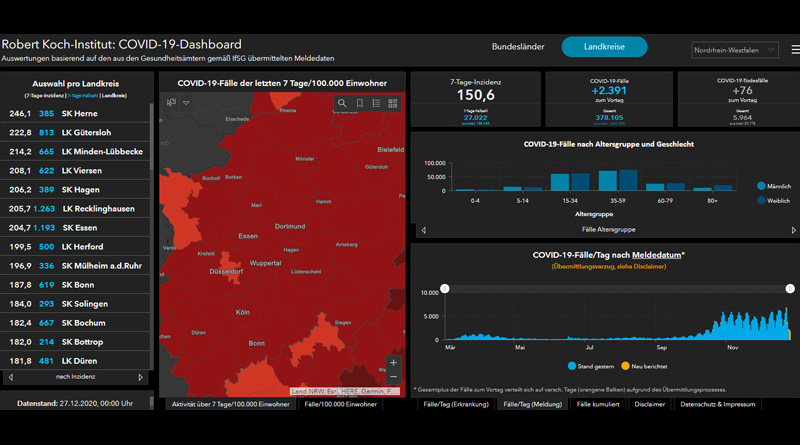Open the Disclaimer tab

point(649,404)
